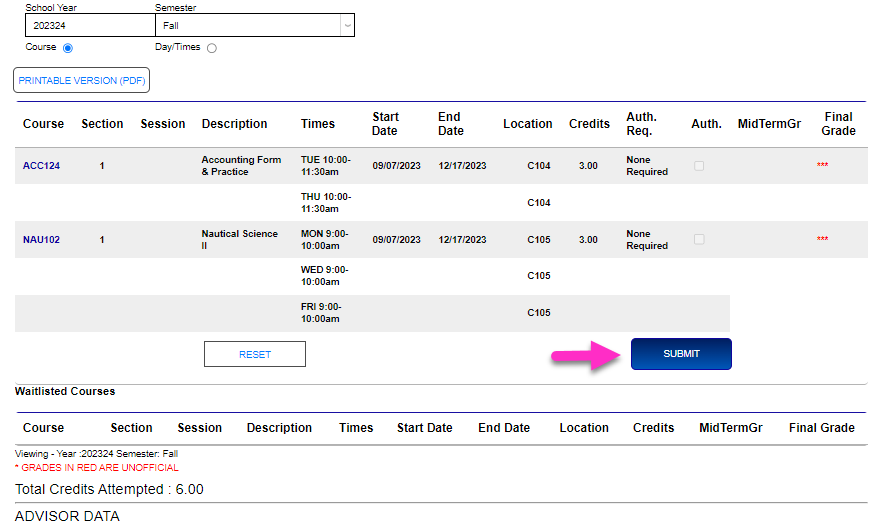This screenshot has height=530, width=884.
Task: Select the Day/Times radio button
Action: pyautogui.click(x=212, y=48)
